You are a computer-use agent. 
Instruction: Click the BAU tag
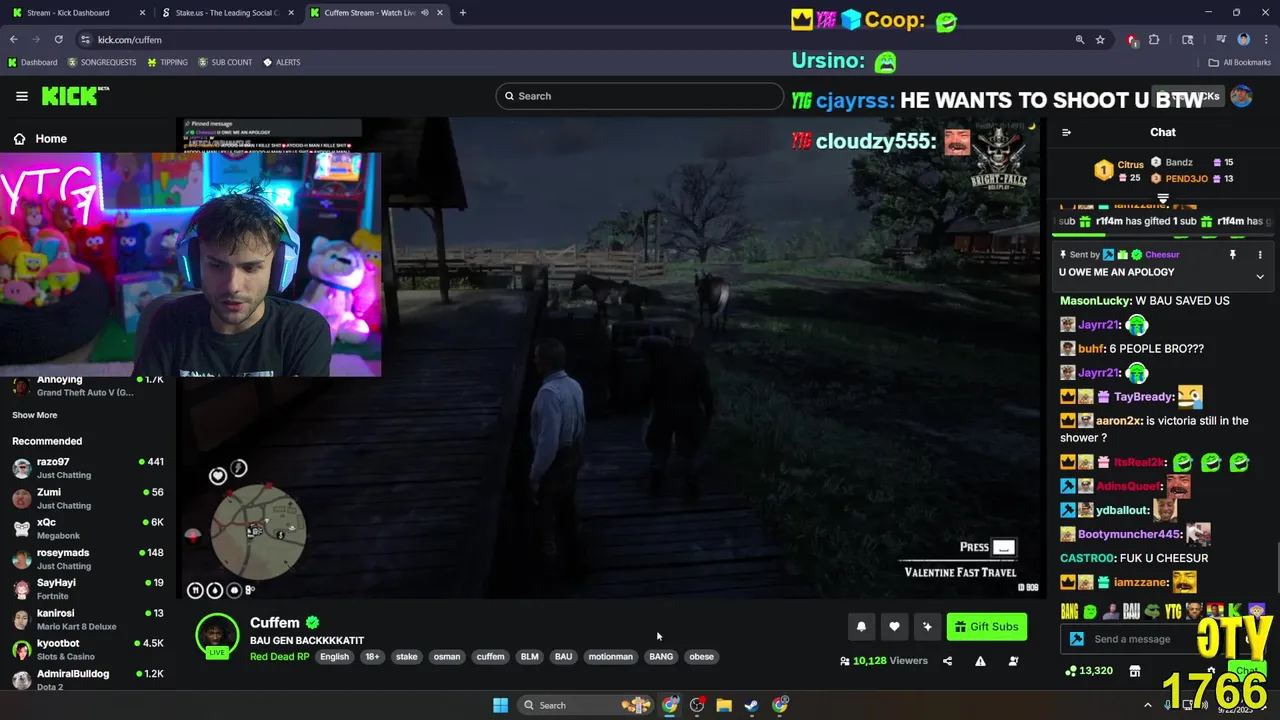tap(563, 657)
